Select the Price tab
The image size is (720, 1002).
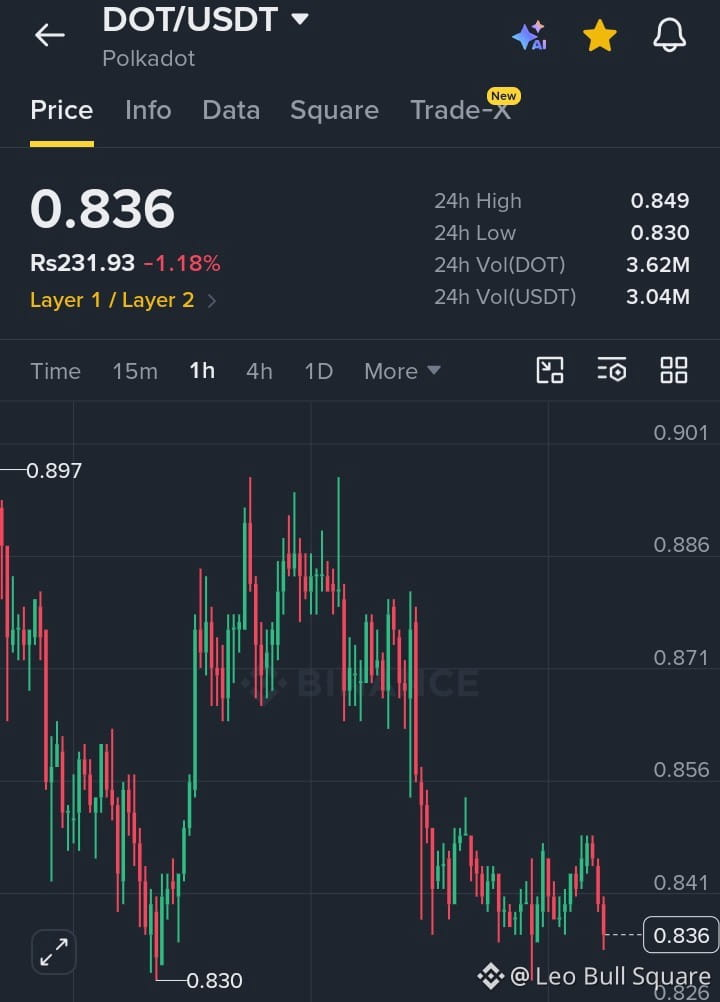pos(61,110)
